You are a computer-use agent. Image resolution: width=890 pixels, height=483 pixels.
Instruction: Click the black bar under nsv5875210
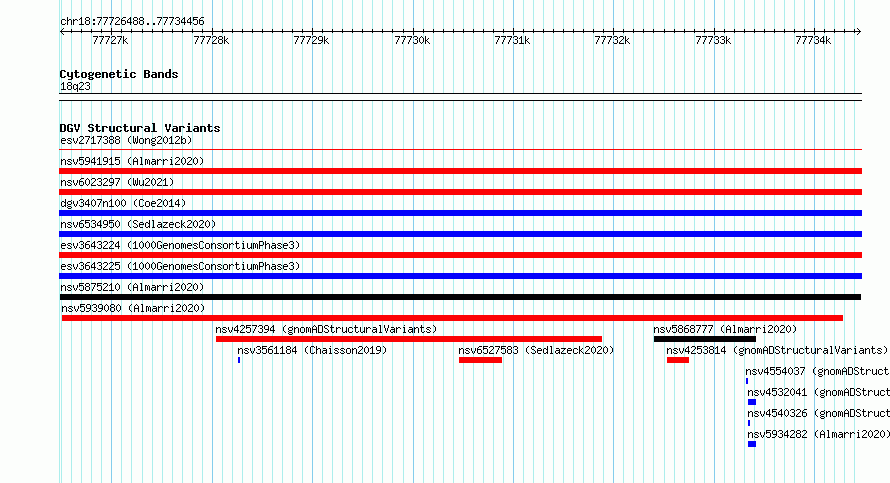pyautogui.click(x=460, y=297)
